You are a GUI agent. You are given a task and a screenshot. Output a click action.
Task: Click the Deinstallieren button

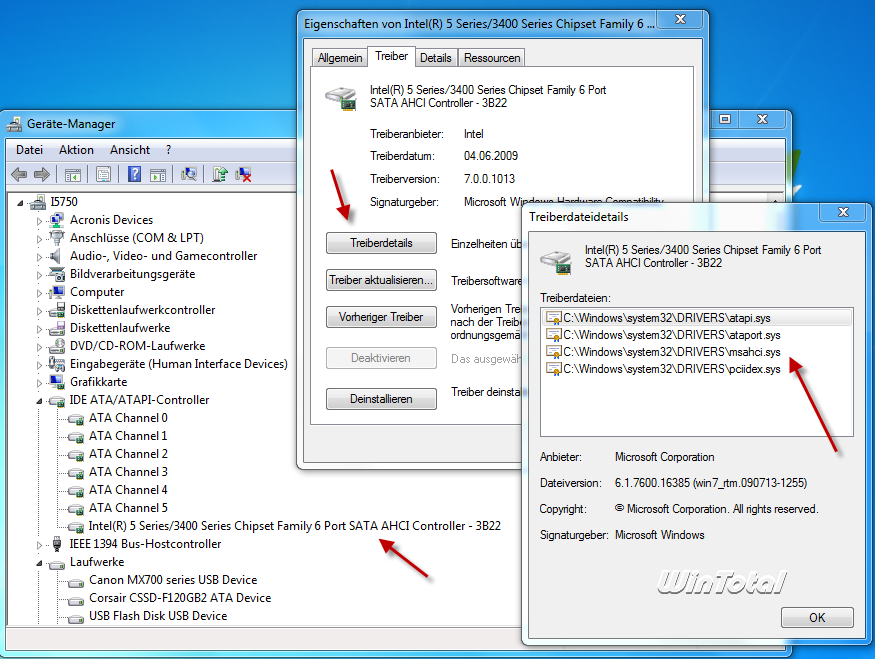click(x=381, y=399)
